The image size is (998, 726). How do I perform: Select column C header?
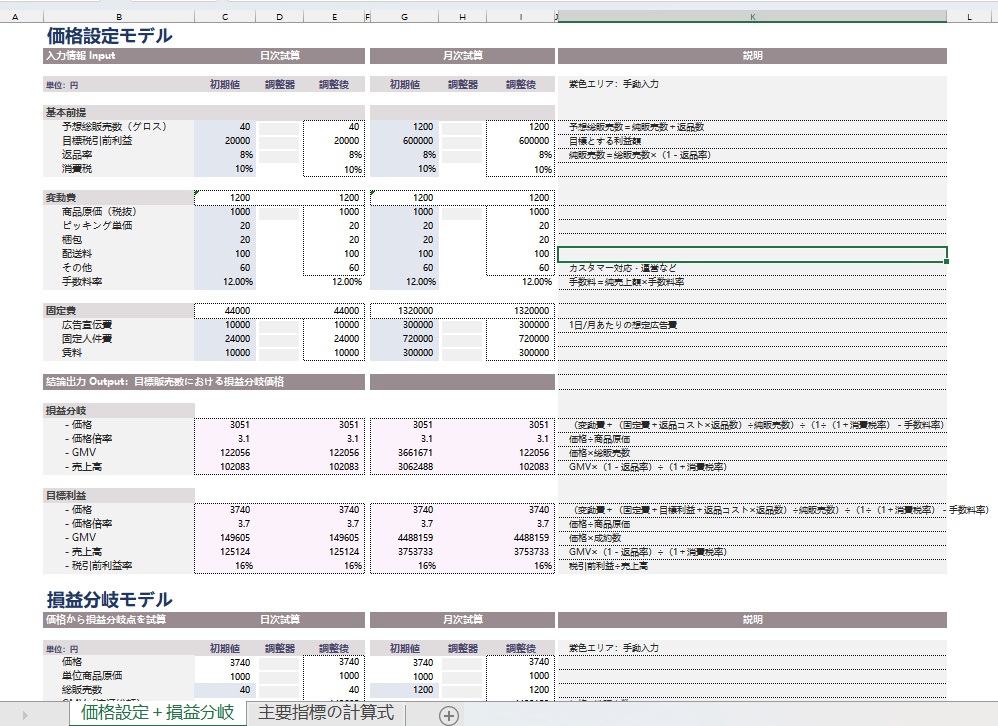pyautogui.click(x=225, y=17)
